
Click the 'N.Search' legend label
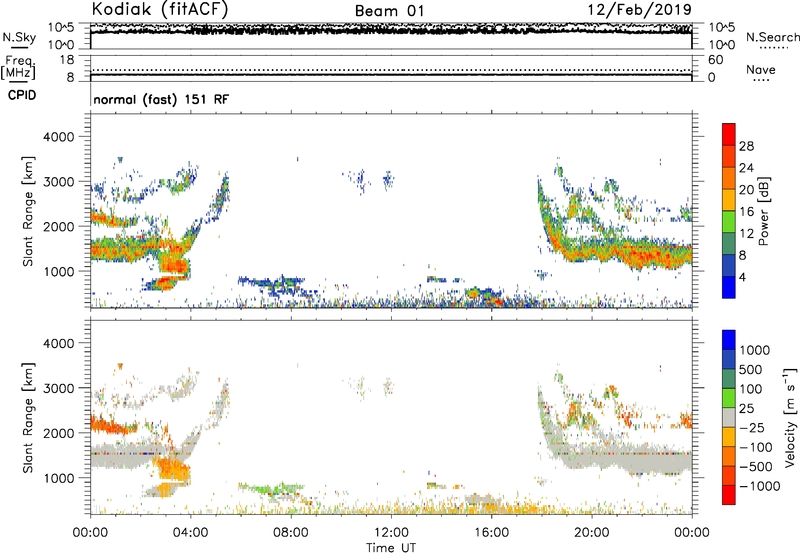(x=772, y=37)
